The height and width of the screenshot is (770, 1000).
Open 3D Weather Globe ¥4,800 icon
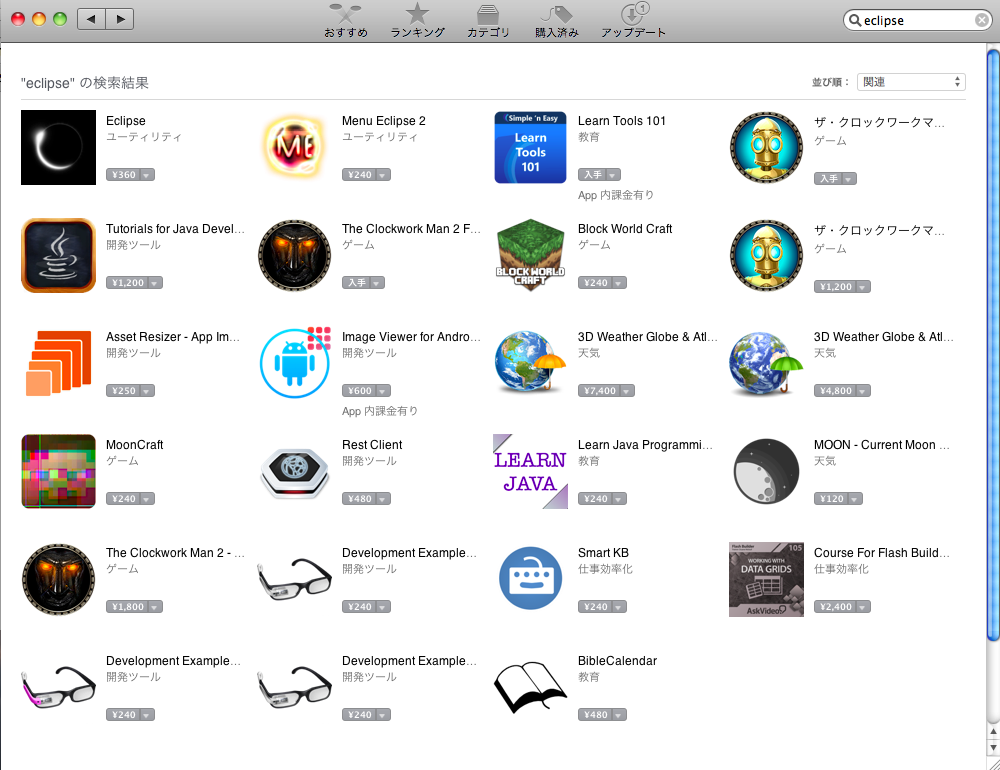point(766,364)
